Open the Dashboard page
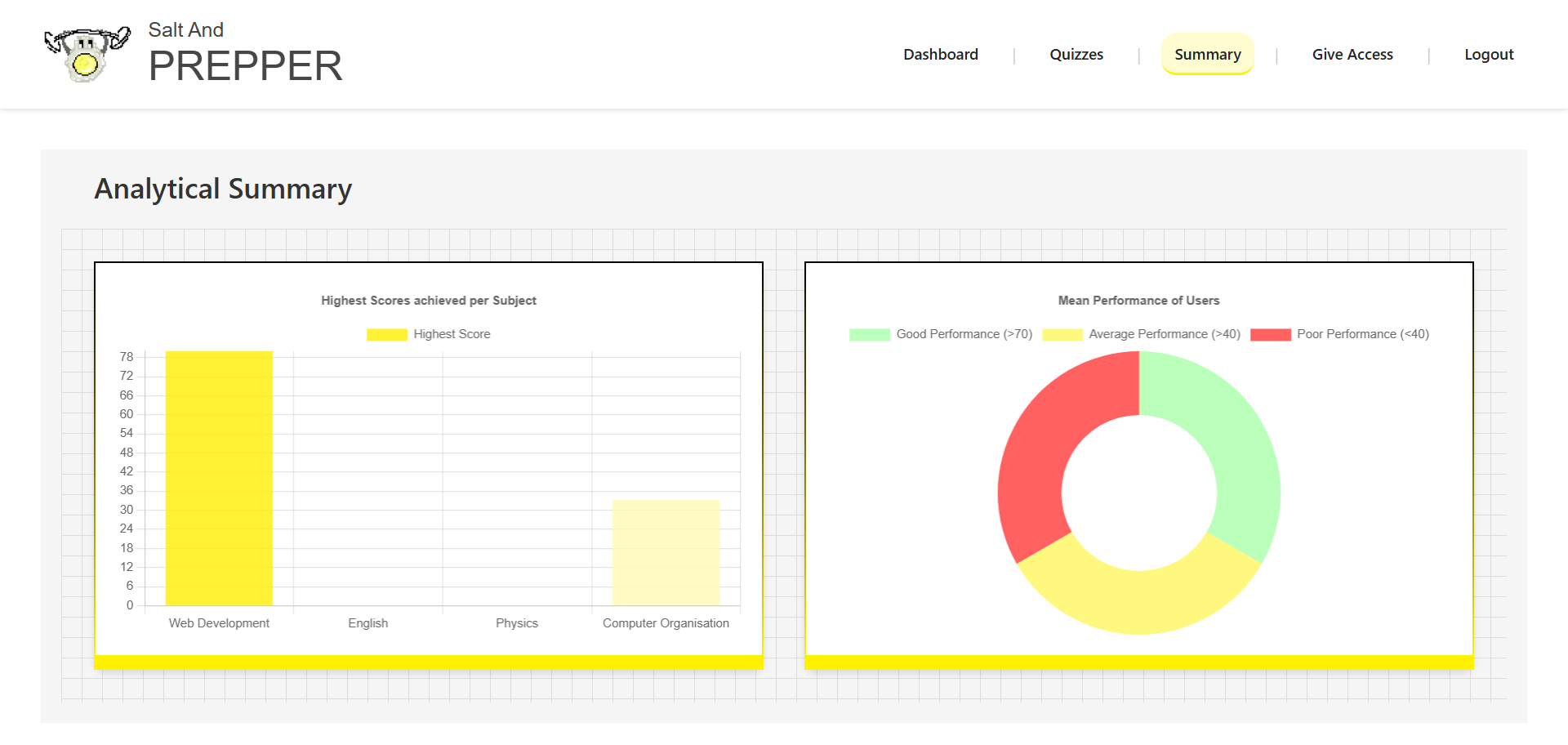The width and height of the screenshot is (1568, 745). [940, 55]
